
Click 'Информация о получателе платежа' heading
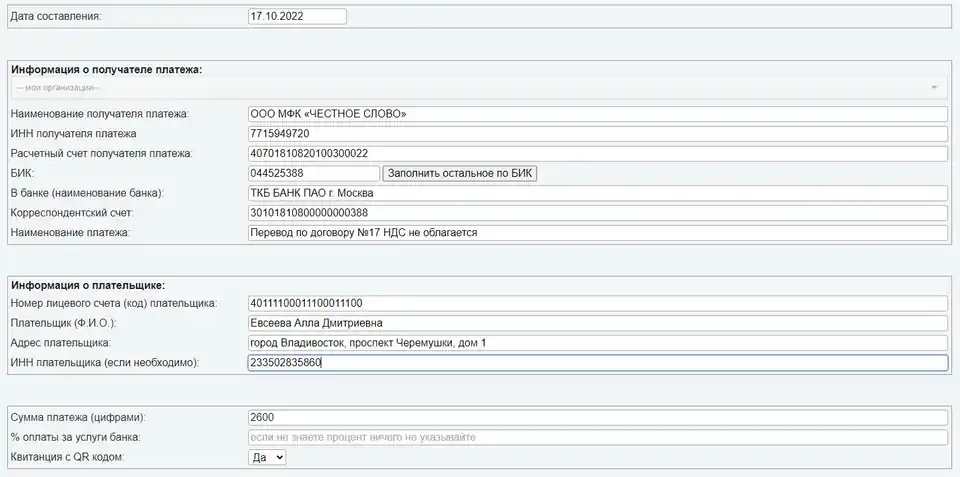(x=106, y=70)
